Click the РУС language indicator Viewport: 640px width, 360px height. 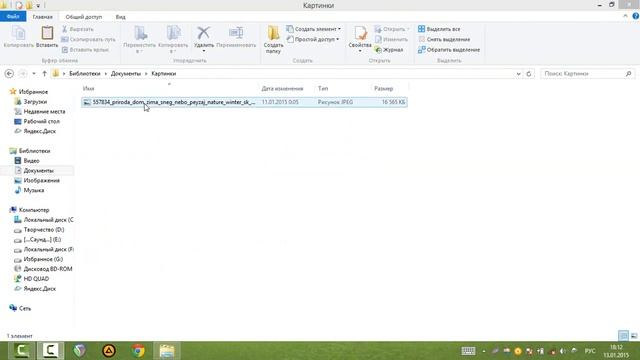pyautogui.click(x=590, y=351)
